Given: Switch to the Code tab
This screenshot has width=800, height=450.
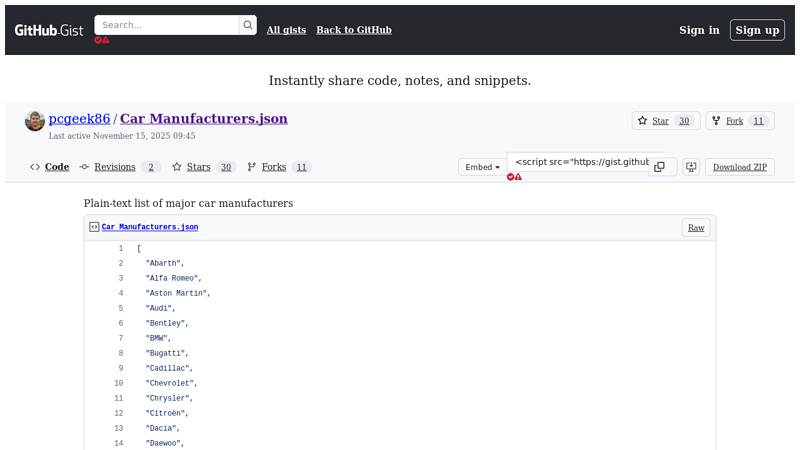Looking at the screenshot, I should 50,167.
